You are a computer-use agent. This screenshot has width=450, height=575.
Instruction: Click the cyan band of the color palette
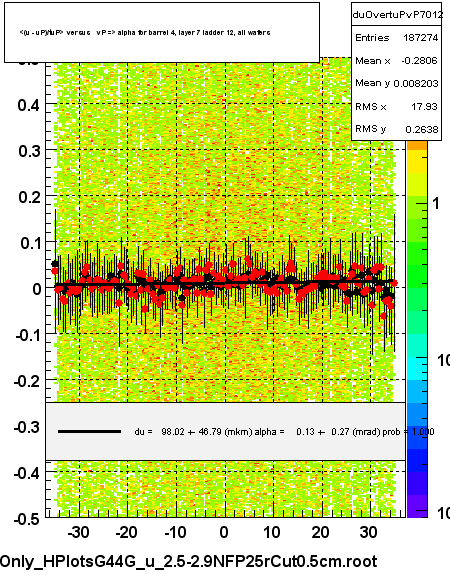417,369
